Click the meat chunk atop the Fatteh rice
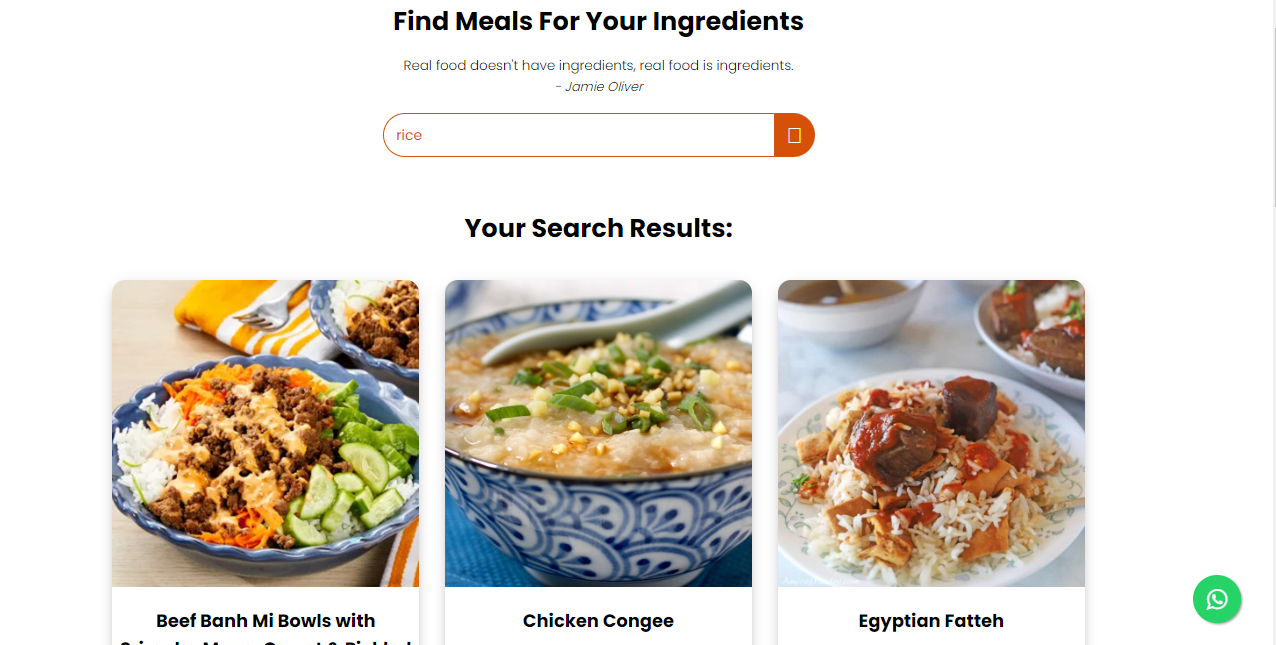The image size is (1276, 645). (x=968, y=403)
